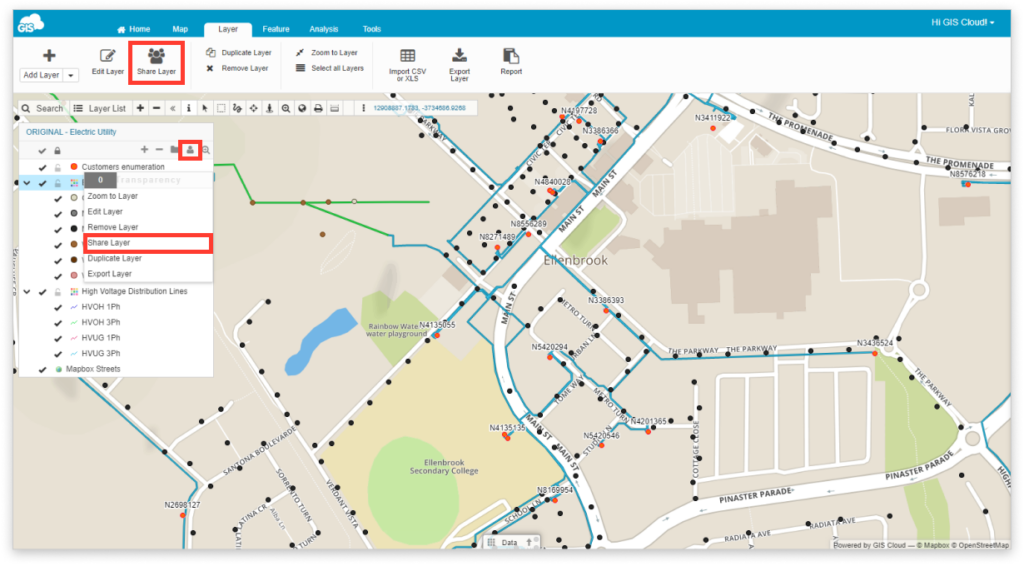This screenshot has width=1024, height=566.
Task: Click the ORIGINAL - Electric Utility title
Action: (71, 132)
